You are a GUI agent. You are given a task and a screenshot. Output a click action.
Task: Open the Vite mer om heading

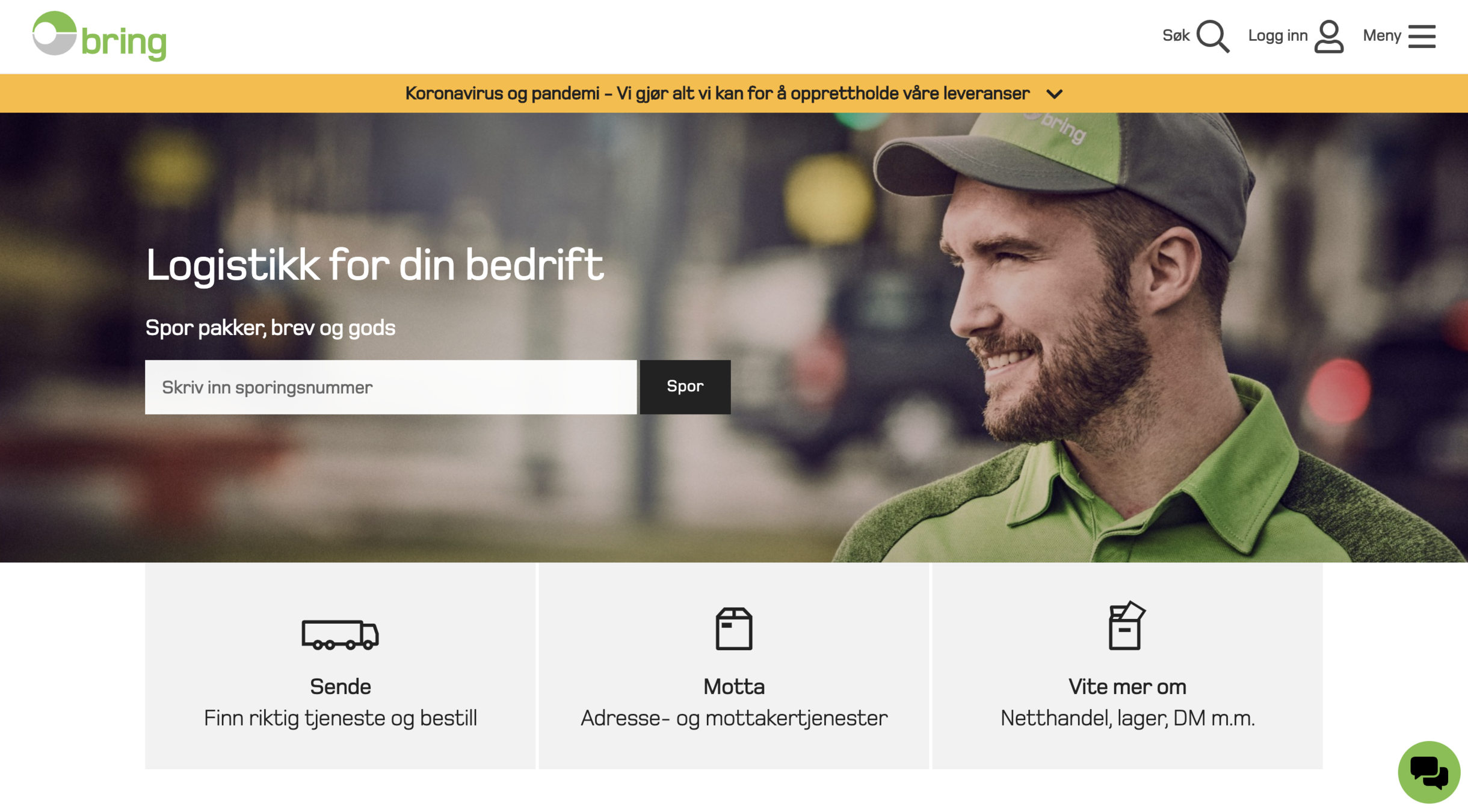pyautogui.click(x=1127, y=686)
